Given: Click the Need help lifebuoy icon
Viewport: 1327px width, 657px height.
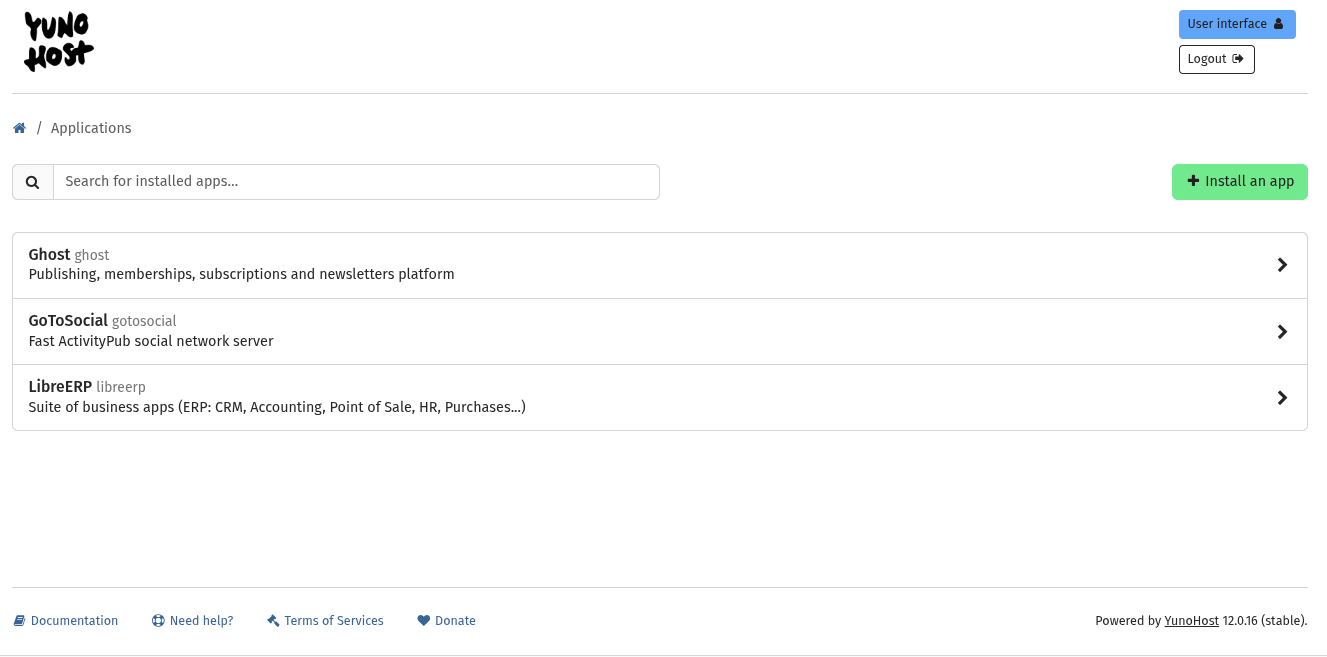Looking at the screenshot, I should pos(158,621).
